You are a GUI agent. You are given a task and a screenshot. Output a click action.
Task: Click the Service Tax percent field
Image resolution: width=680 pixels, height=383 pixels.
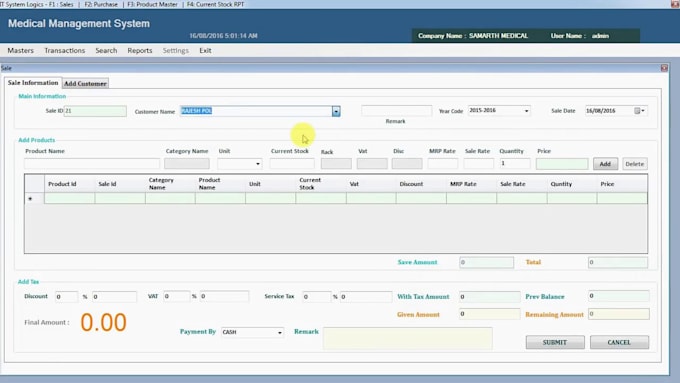(x=317, y=297)
